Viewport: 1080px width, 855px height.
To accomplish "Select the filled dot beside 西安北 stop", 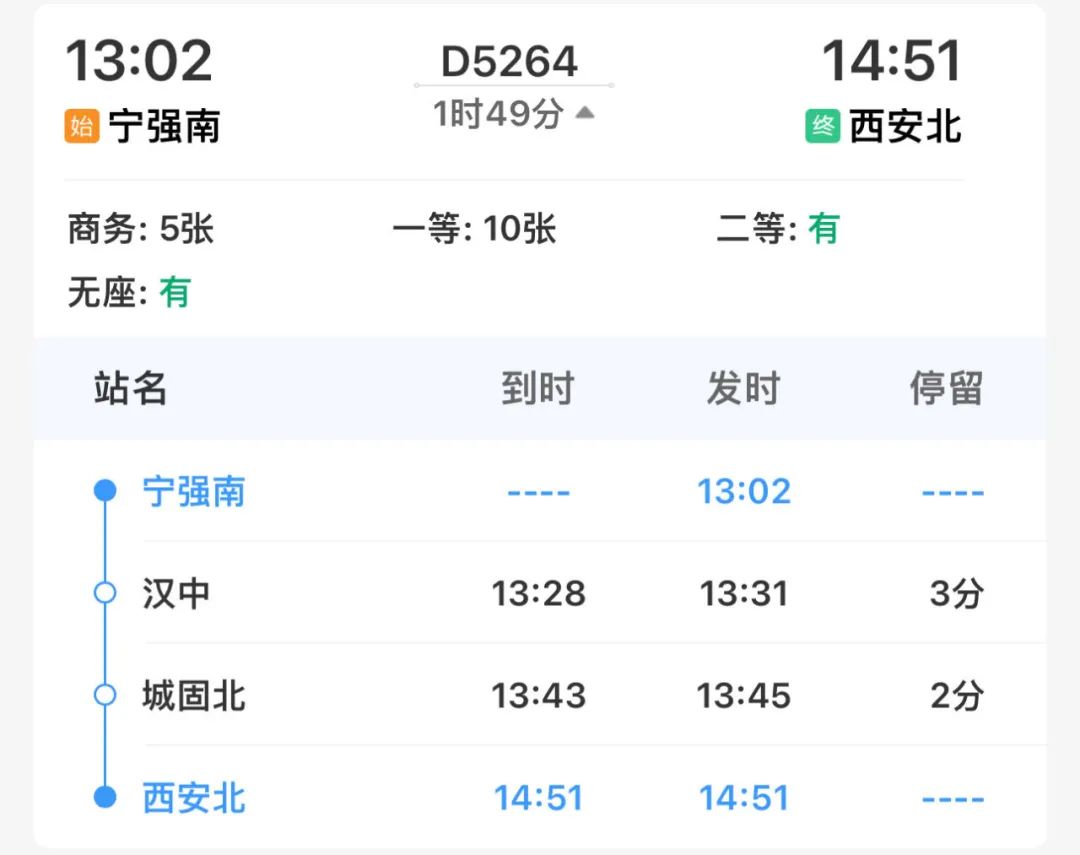I will 105,797.
